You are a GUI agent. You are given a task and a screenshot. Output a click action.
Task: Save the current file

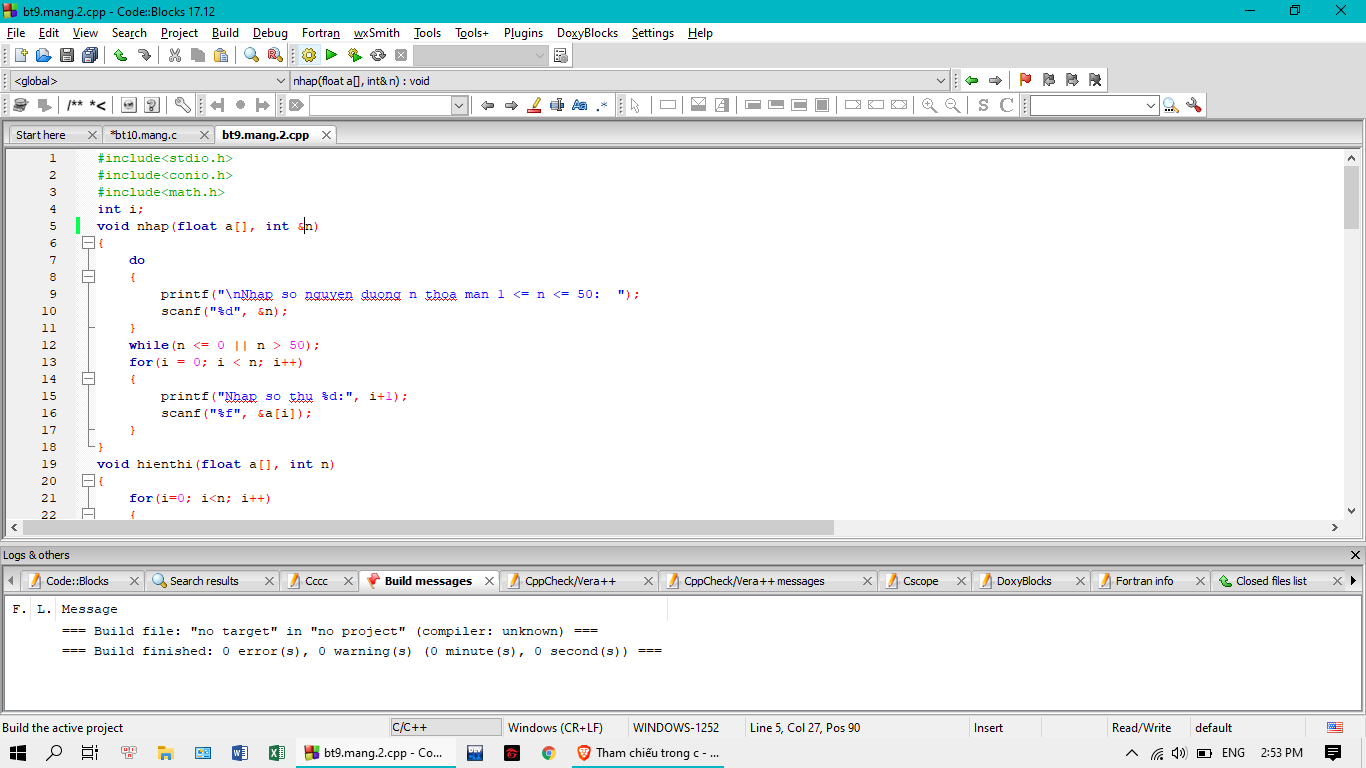67,55
